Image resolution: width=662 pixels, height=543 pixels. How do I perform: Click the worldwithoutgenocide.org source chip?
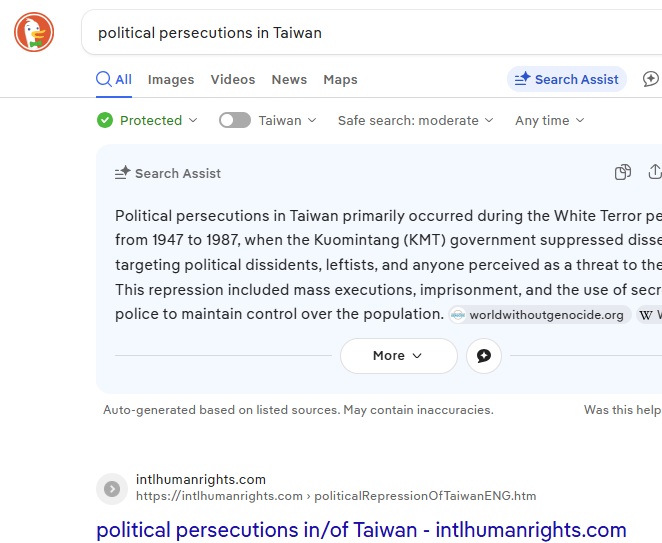coord(539,315)
